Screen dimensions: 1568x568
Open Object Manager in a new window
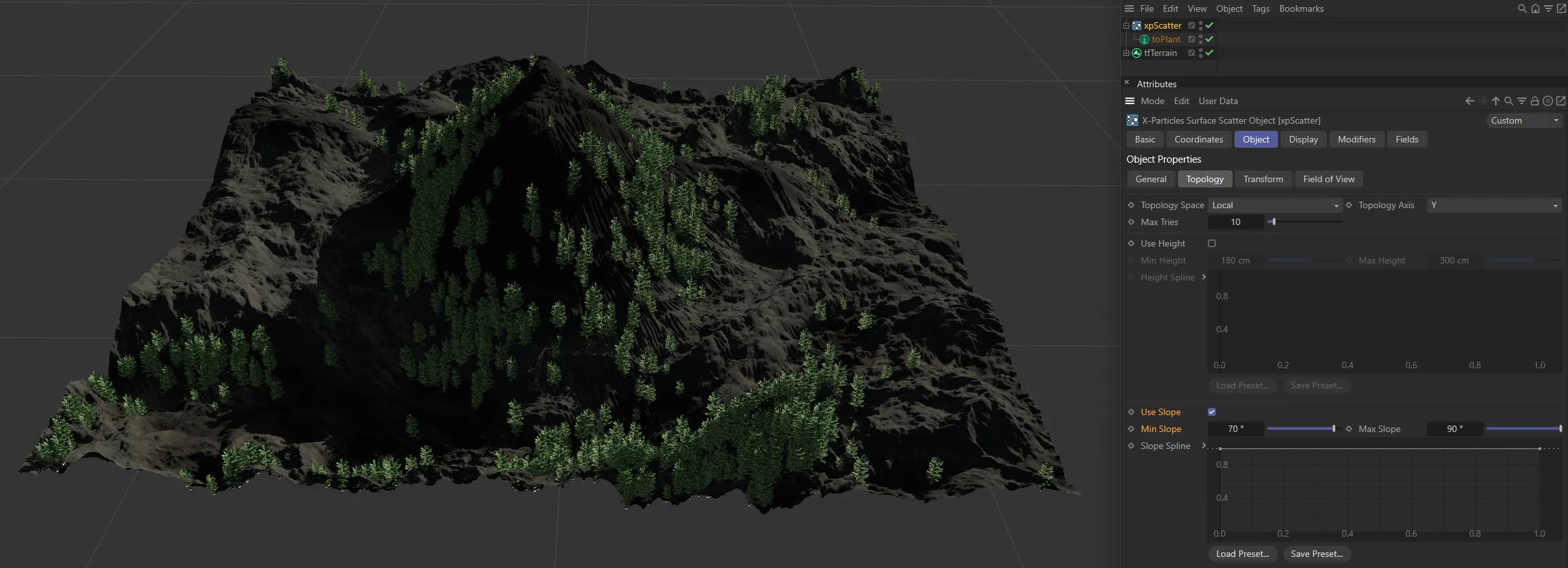pyautogui.click(x=1561, y=8)
